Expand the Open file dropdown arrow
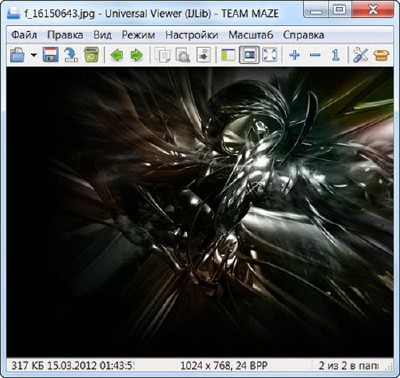This screenshot has height=378, width=400. pyautogui.click(x=34, y=55)
